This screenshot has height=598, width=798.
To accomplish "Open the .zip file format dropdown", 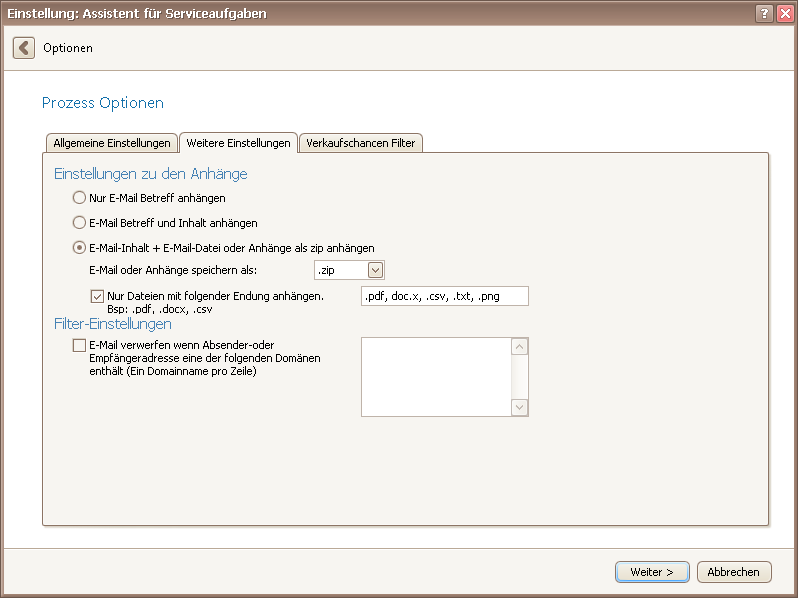I will tap(375, 270).
